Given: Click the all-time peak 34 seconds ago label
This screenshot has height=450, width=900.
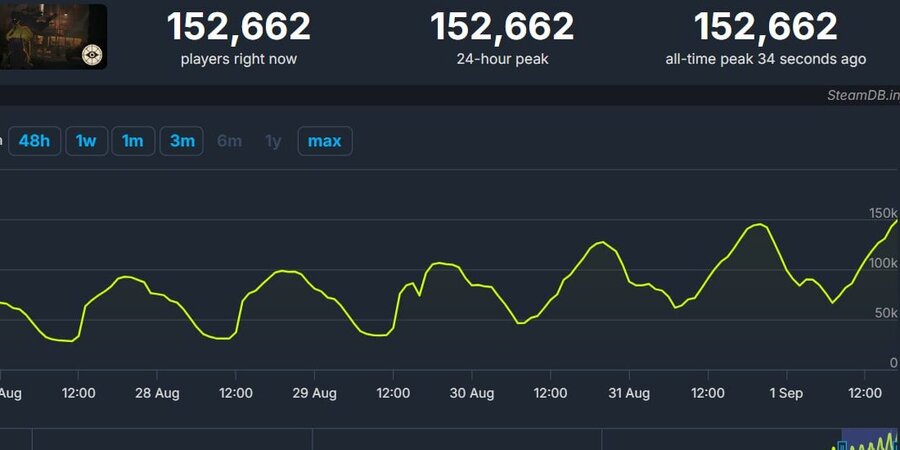Looking at the screenshot, I should pos(765,59).
